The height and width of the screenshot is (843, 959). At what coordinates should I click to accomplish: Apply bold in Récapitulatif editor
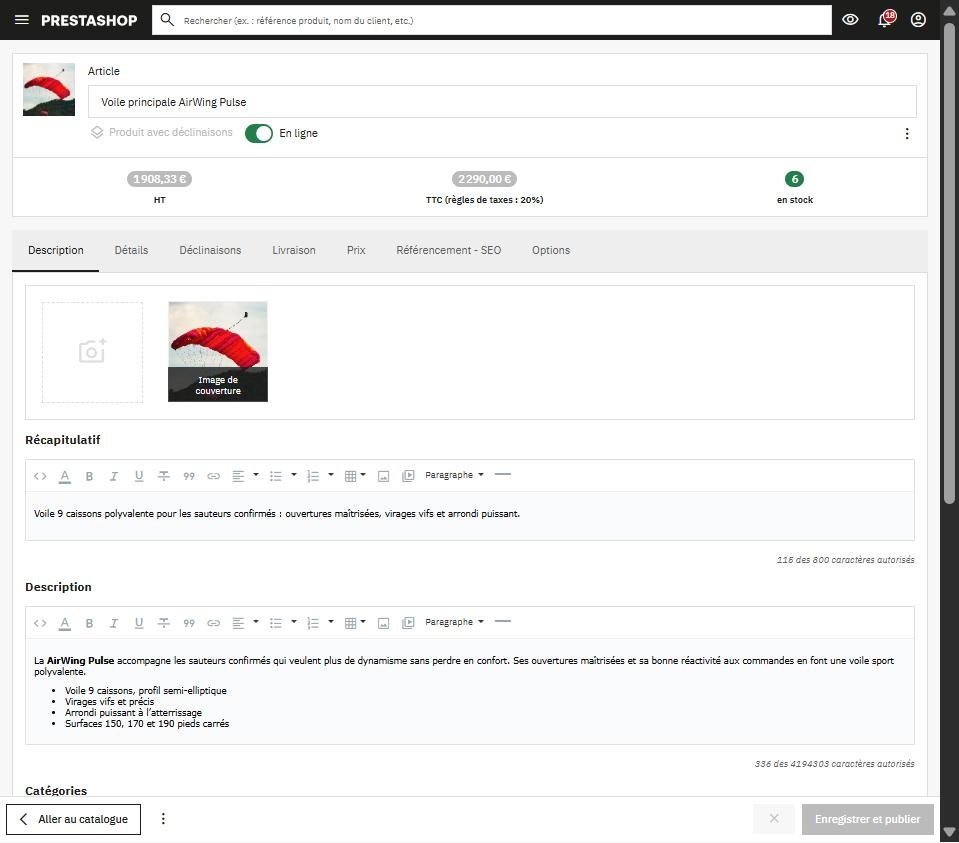pyautogui.click(x=89, y=476)
